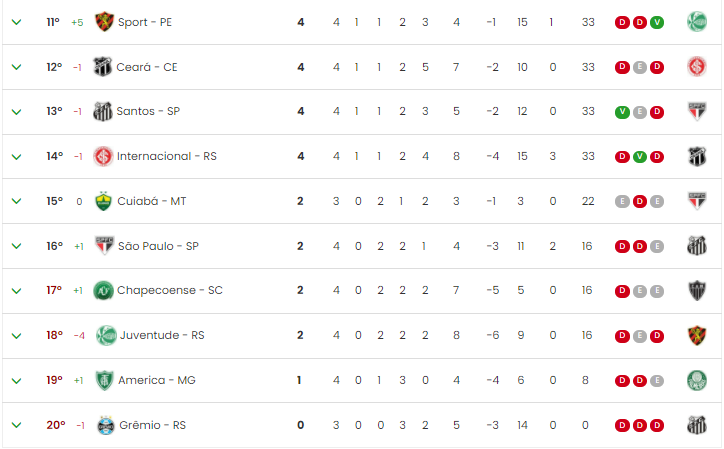Click next-opponent crest in Juventude row

697,335
